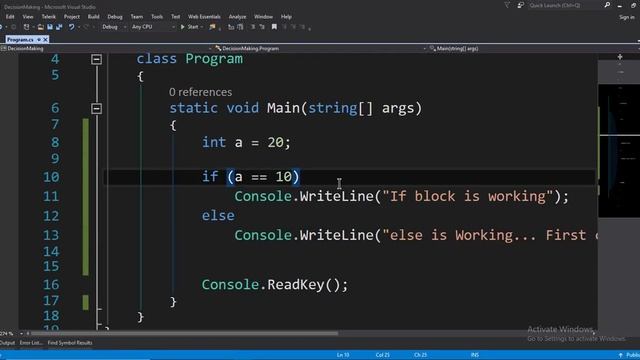Click the Find in Files toolbar icon
640x360 pixels.
coord(212,27)
